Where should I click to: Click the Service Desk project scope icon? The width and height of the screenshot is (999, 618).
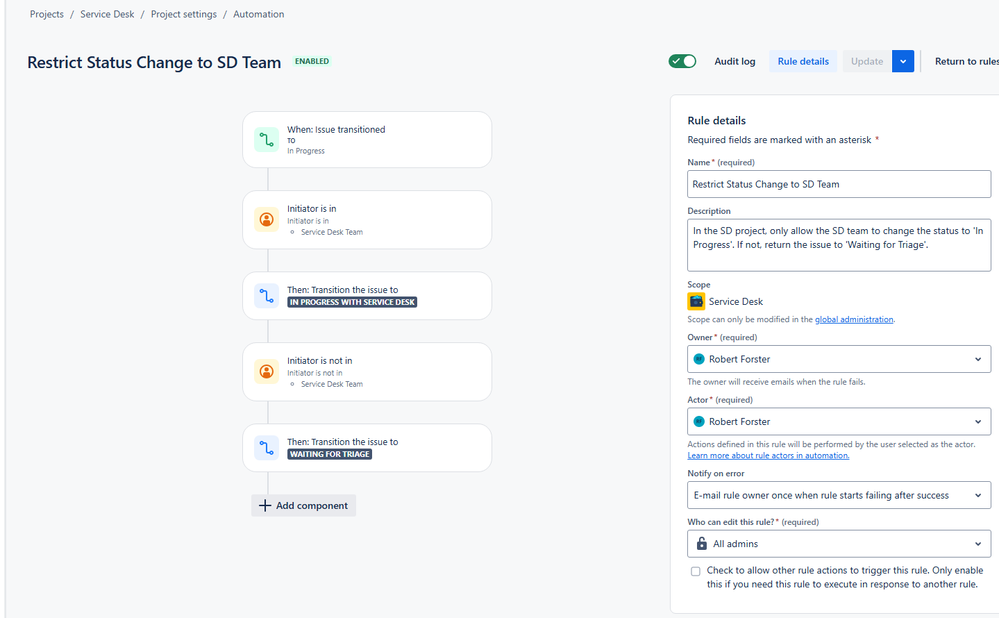click(696, 301)
